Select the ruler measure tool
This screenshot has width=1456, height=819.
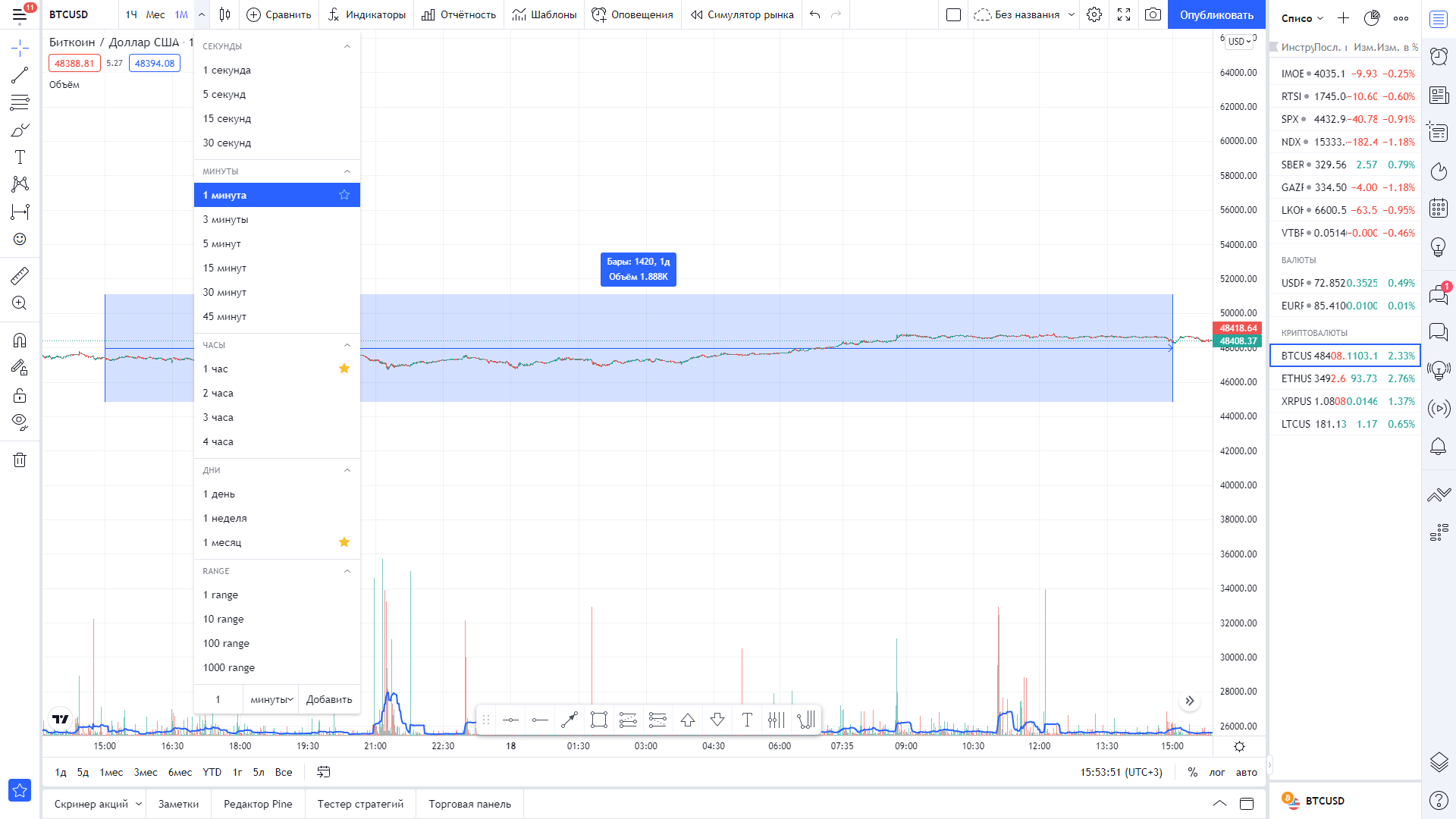20,275
